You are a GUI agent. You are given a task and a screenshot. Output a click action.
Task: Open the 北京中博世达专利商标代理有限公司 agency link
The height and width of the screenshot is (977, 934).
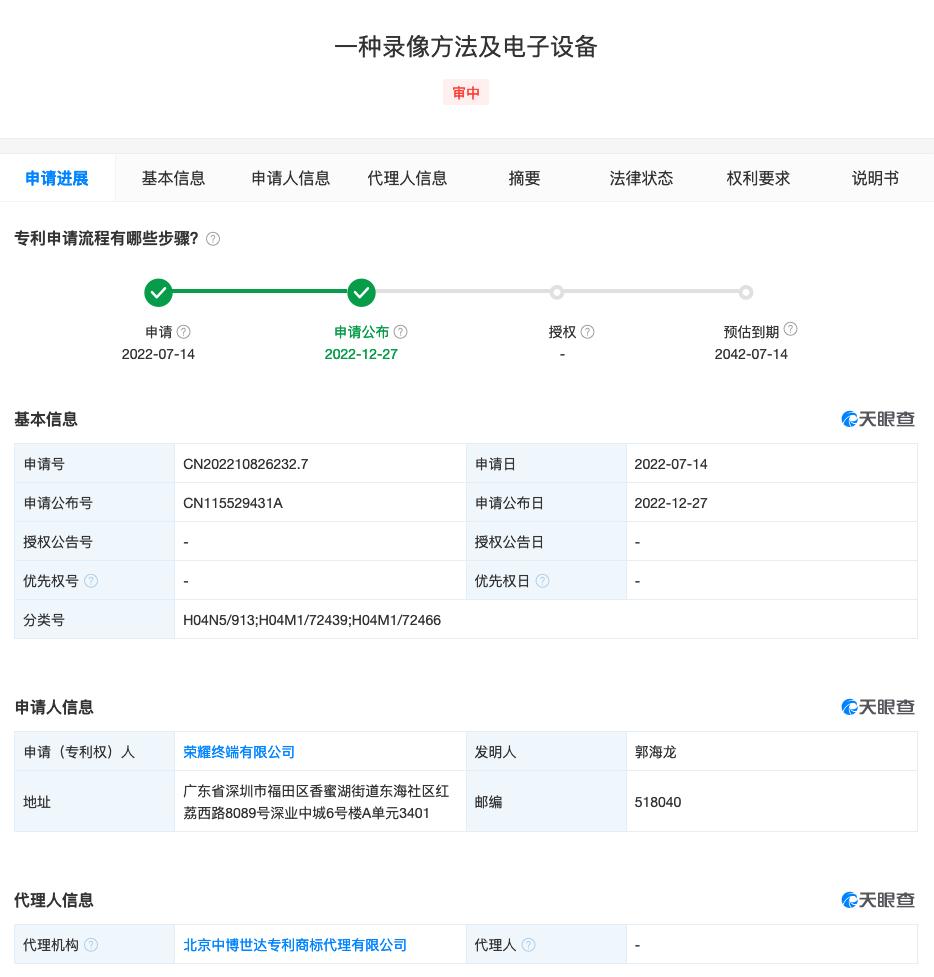[x=295, y=945]
